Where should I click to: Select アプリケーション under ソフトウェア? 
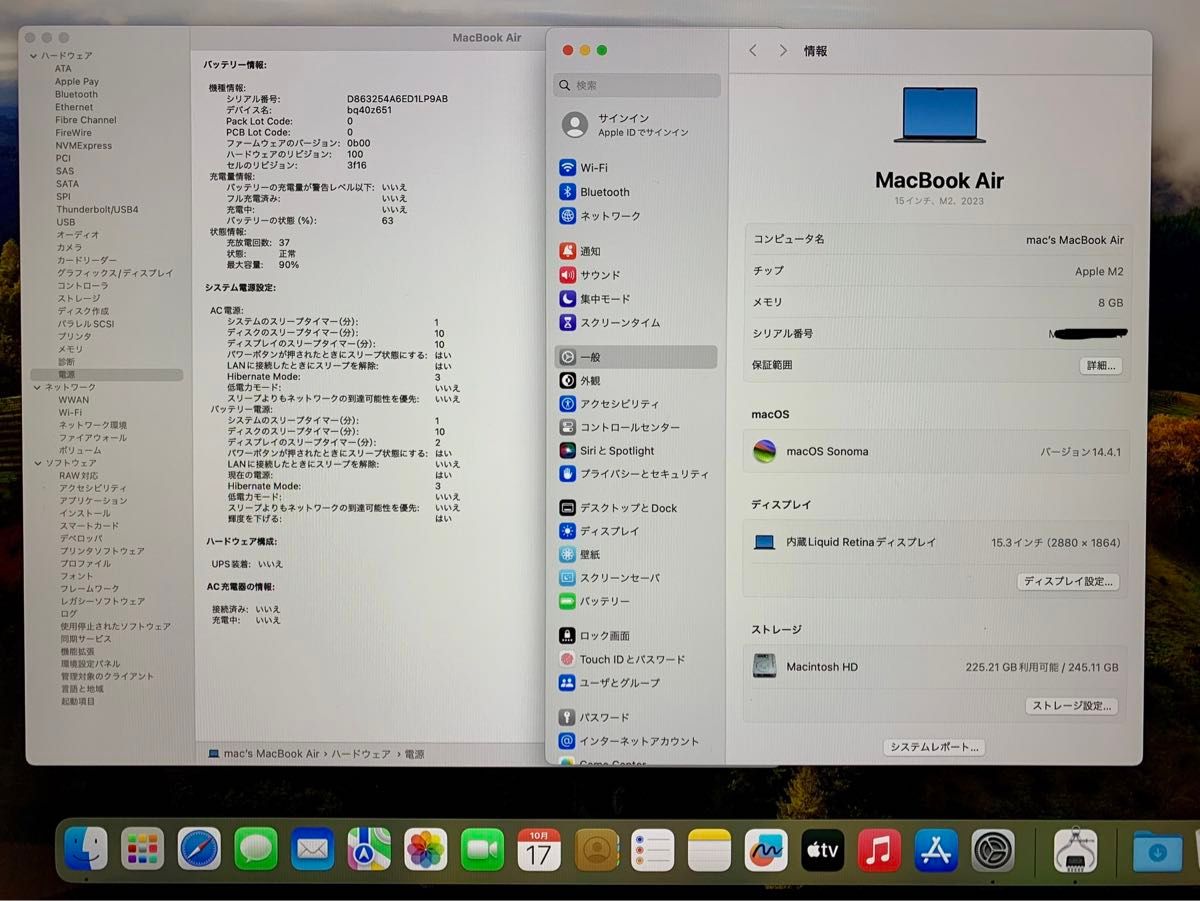93,501
